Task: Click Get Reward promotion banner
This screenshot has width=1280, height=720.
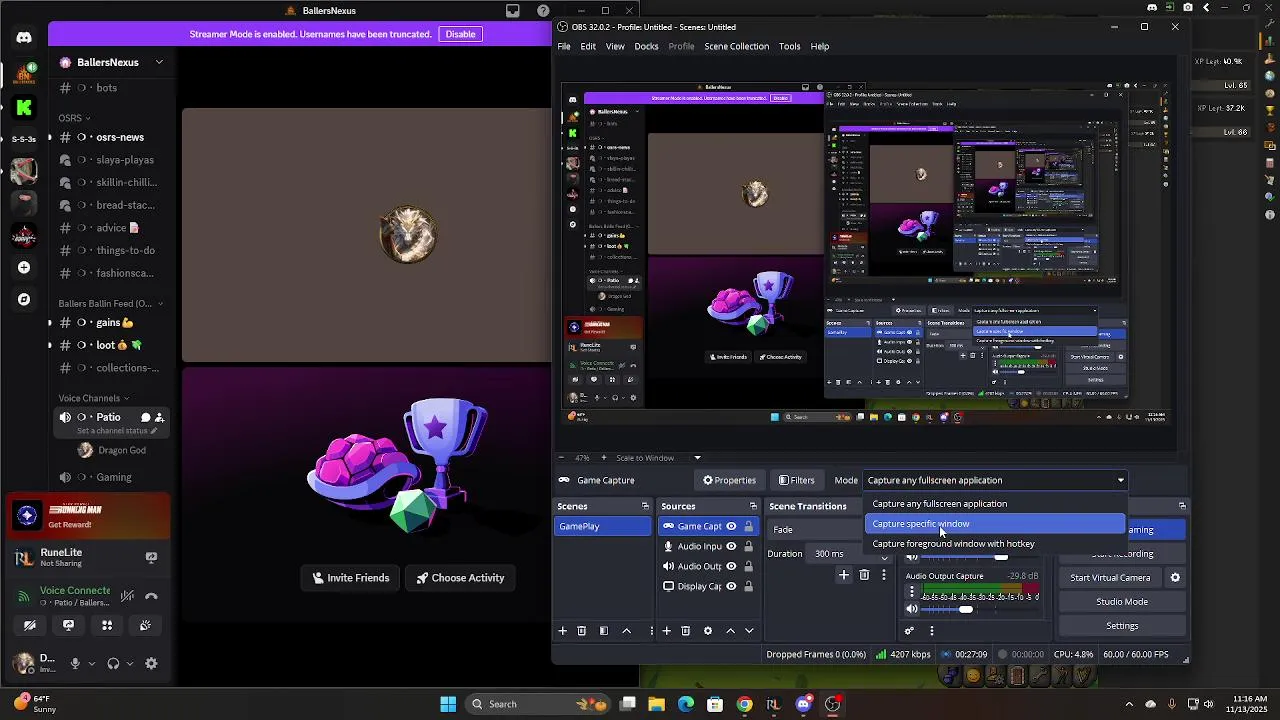Action: 88,517
